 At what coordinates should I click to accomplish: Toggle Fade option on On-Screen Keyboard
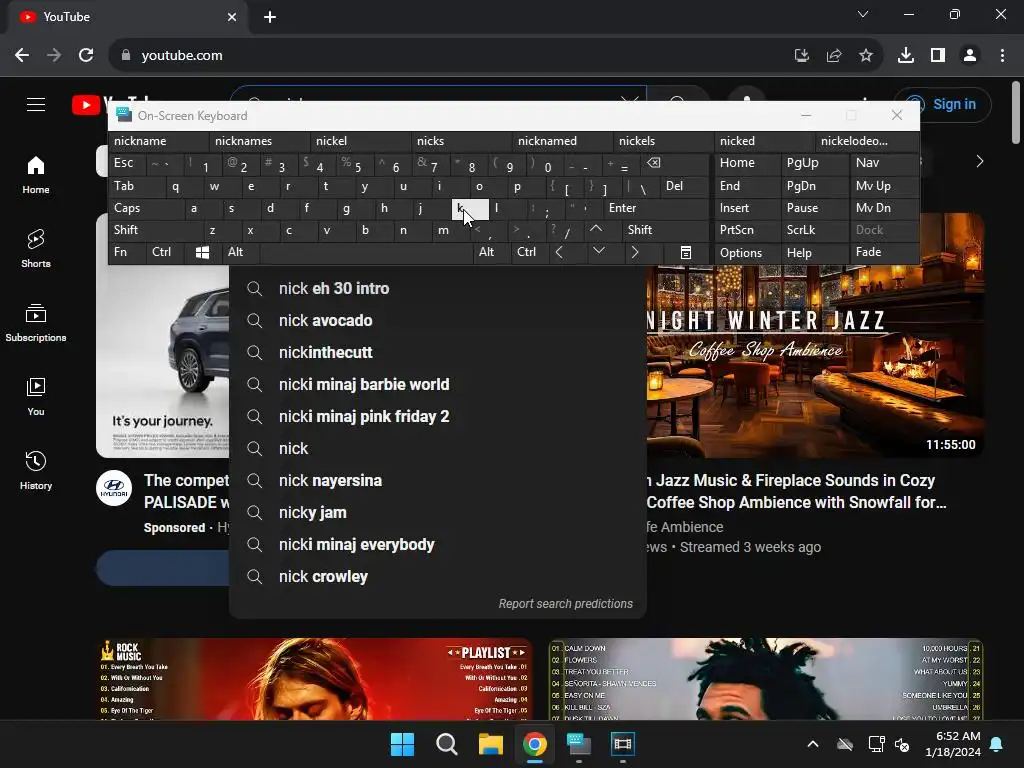point(884,252)
